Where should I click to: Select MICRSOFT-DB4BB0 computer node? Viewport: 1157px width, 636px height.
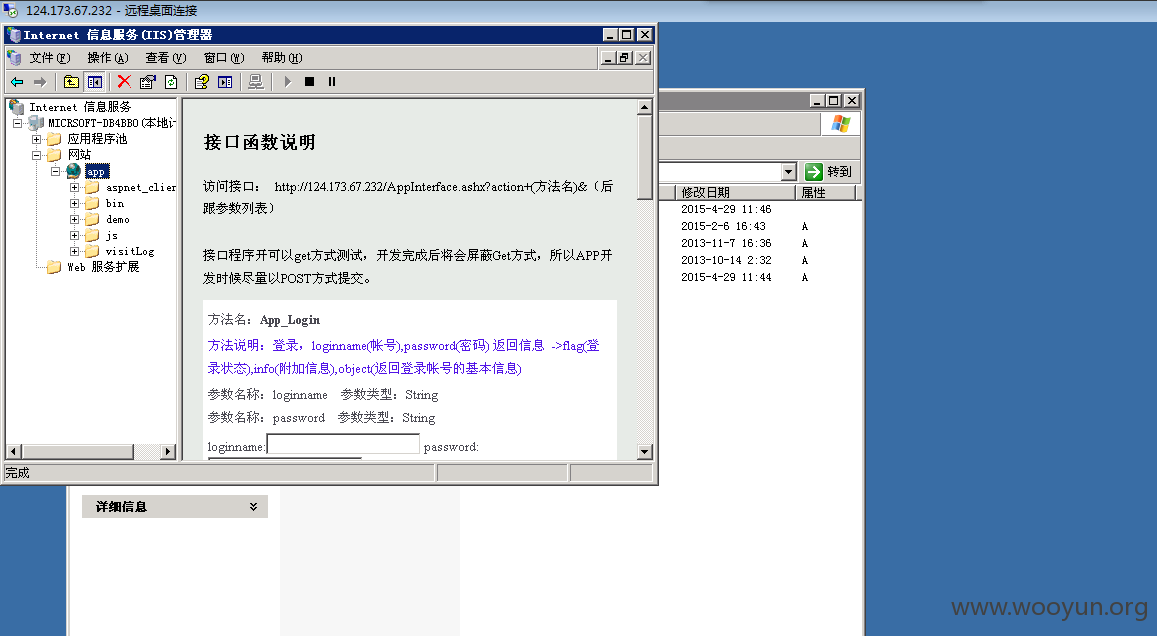[111, 123]
